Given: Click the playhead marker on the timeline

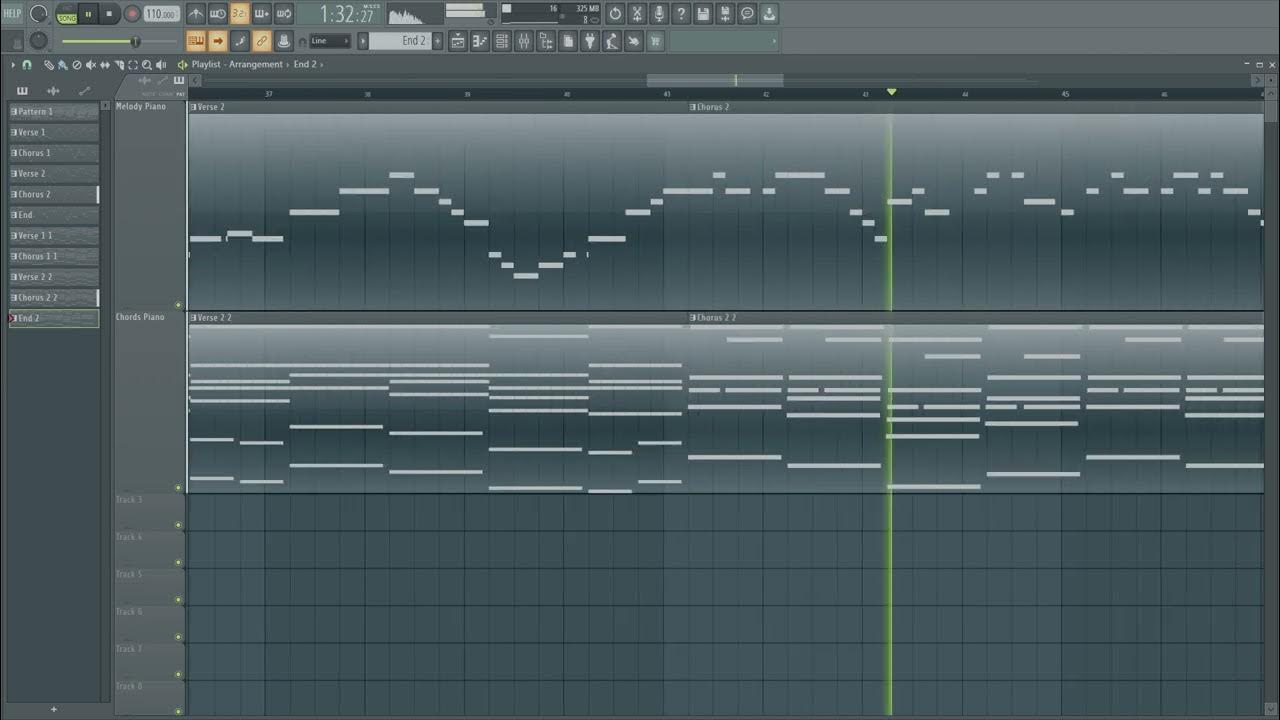Looking at the screenshot, I should [891, 92].
